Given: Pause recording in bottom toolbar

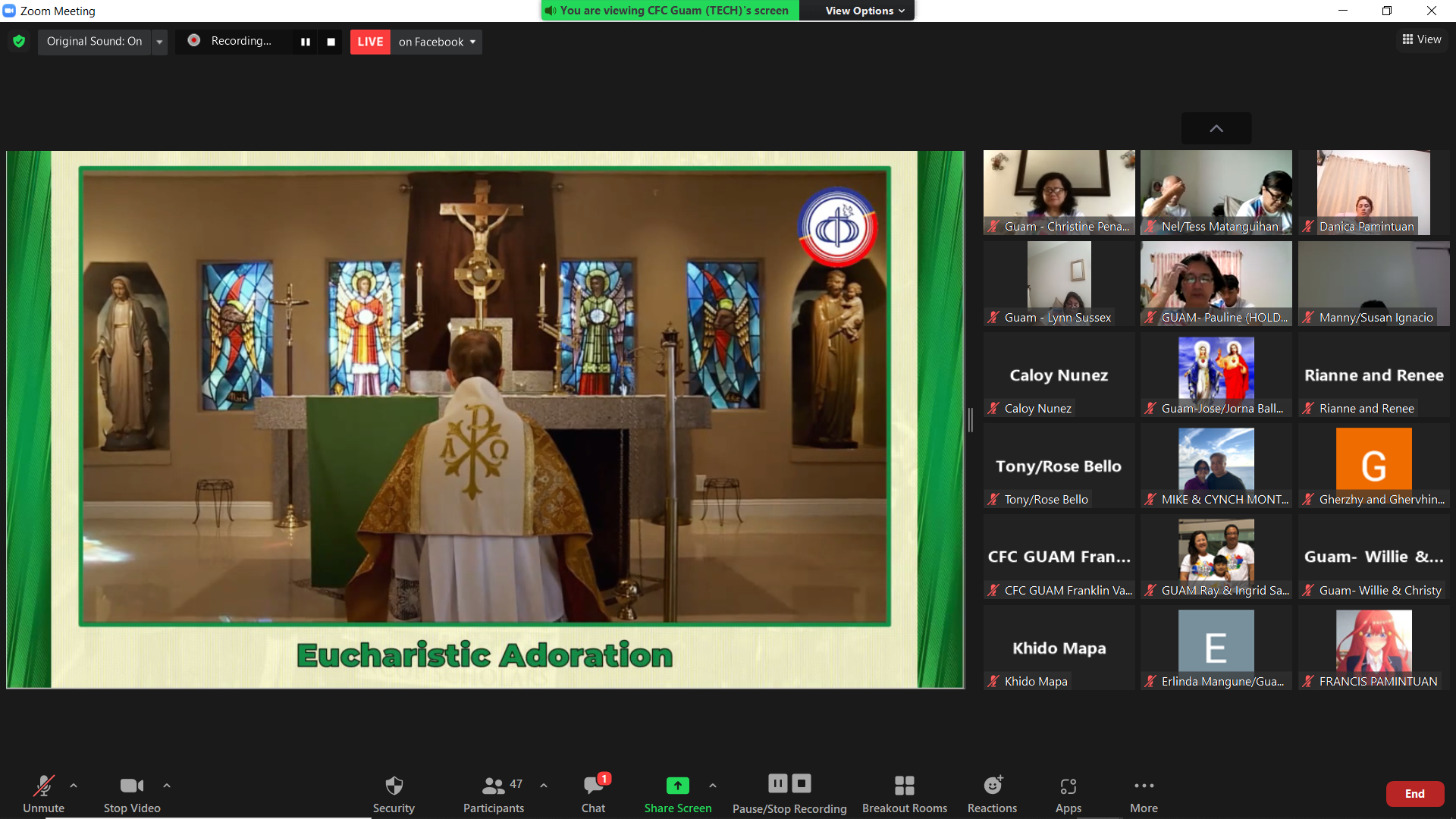Looking at the screenshot, I should [778, 783].
